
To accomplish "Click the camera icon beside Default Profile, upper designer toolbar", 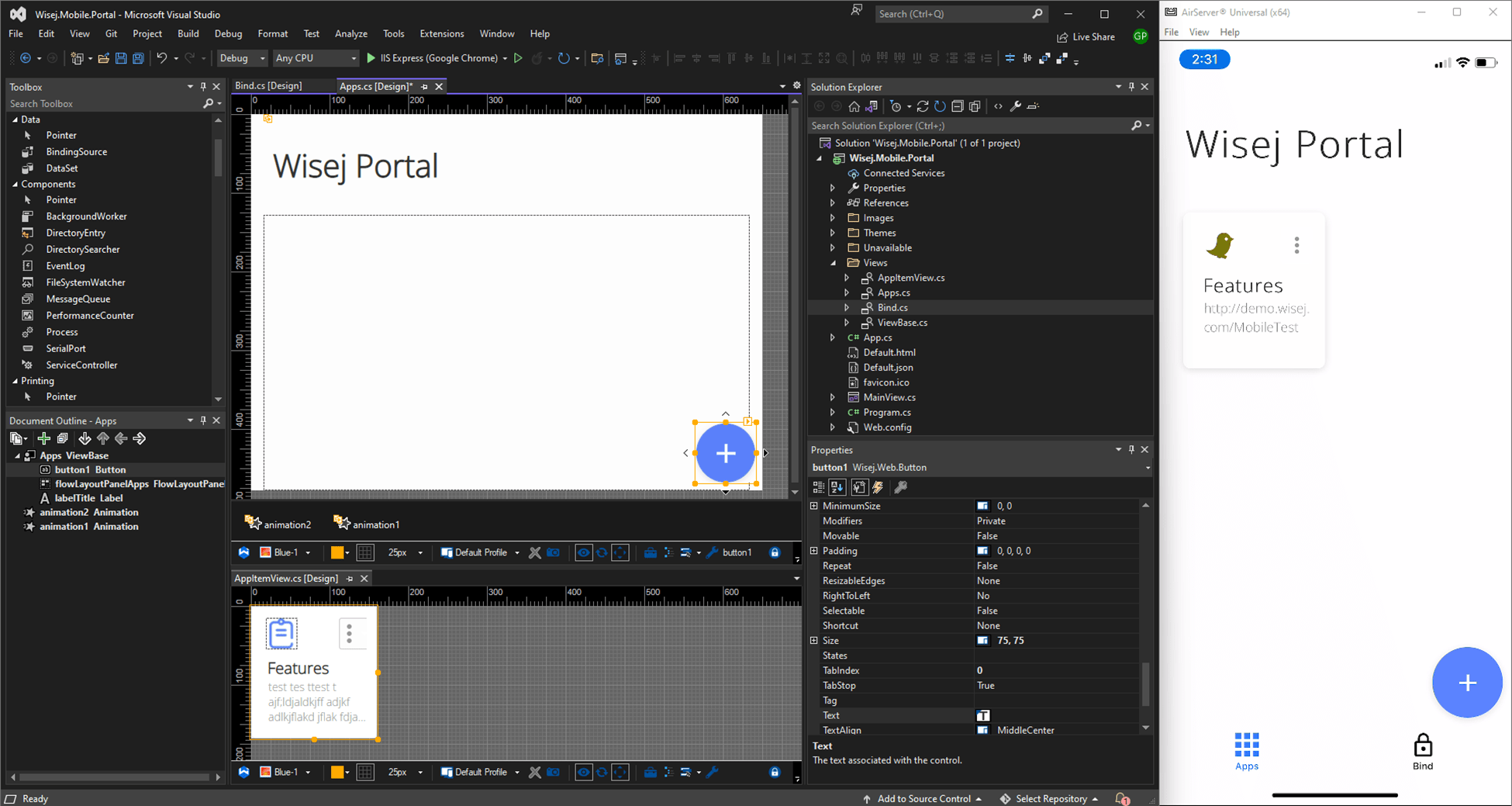I will coord(553,553).
